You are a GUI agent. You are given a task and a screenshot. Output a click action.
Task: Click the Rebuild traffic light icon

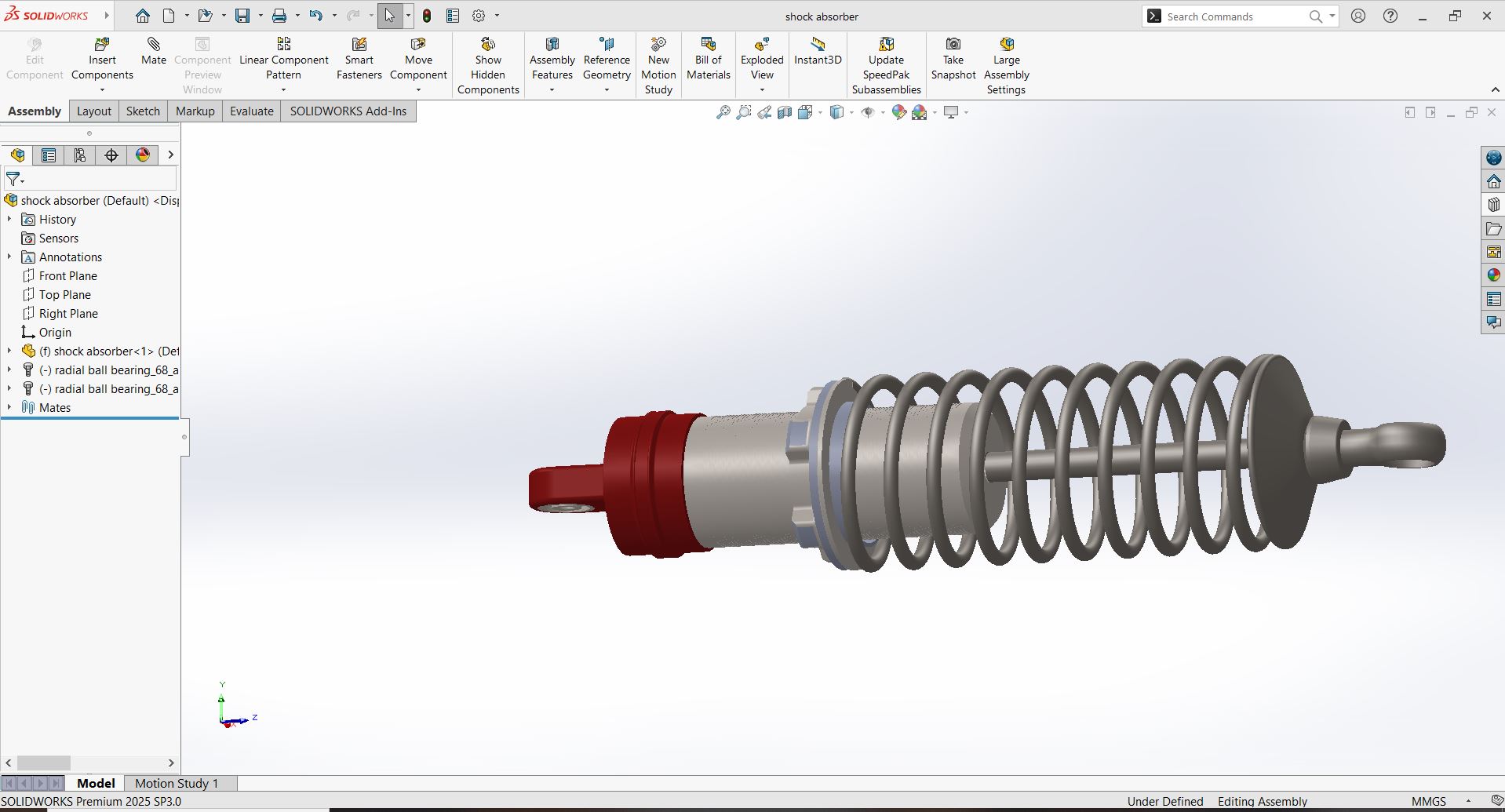point(427,16)
